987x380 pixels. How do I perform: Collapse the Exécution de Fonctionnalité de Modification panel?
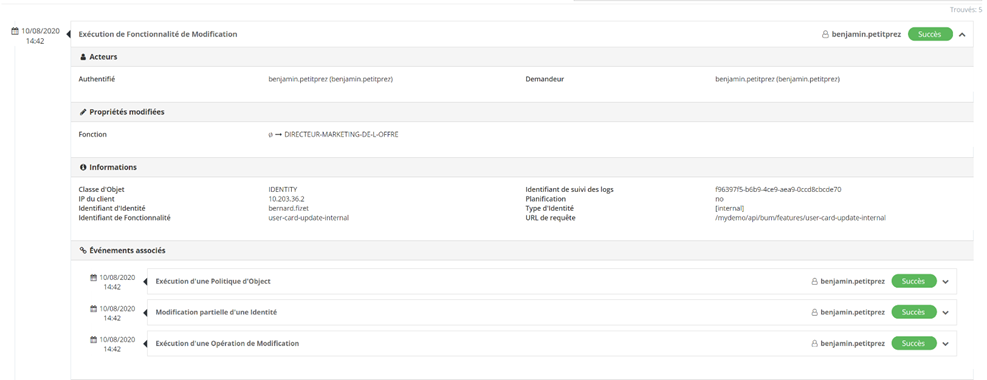pyautogui.click(x=962, y=35)
